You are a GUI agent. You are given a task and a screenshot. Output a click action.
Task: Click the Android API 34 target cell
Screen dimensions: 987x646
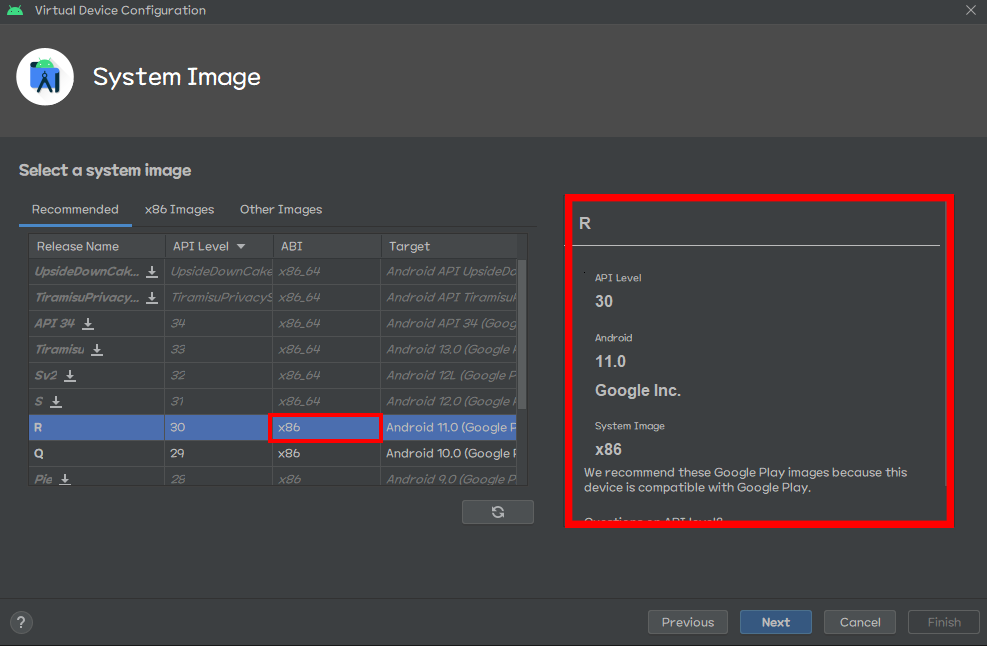[449, 323]
